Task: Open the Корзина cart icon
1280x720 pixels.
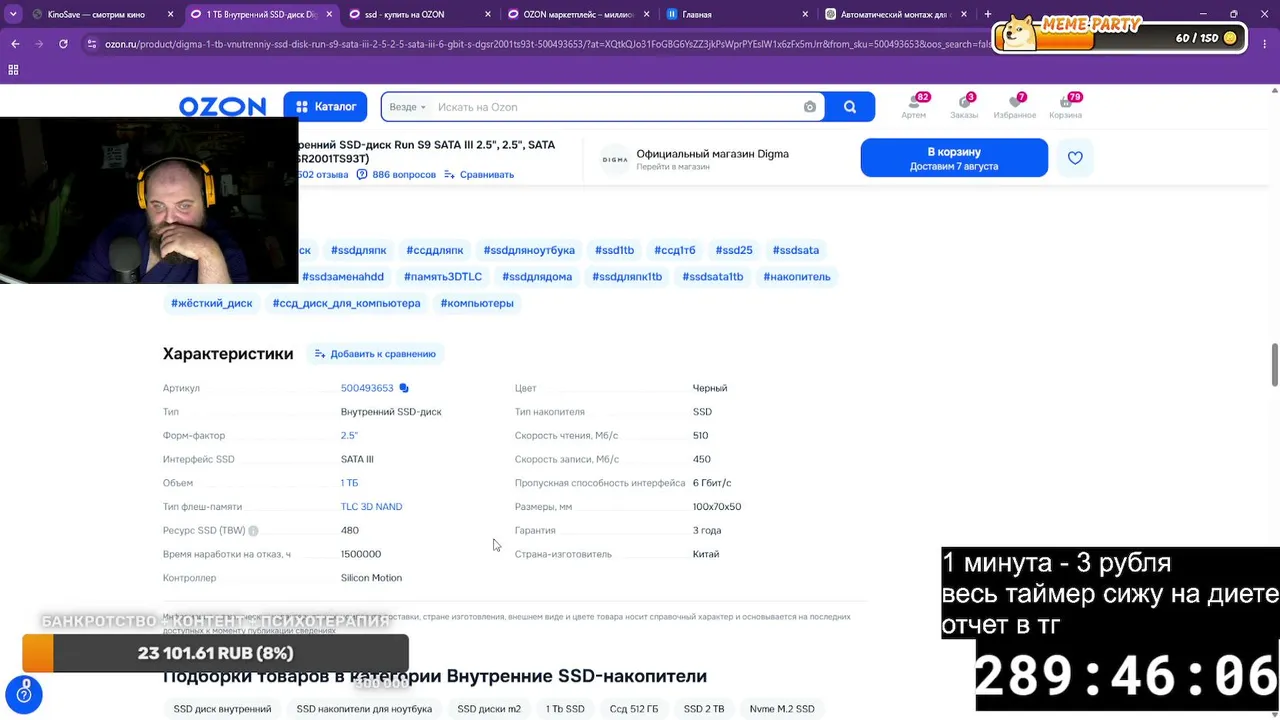Action: click(x=1065, y=106)
